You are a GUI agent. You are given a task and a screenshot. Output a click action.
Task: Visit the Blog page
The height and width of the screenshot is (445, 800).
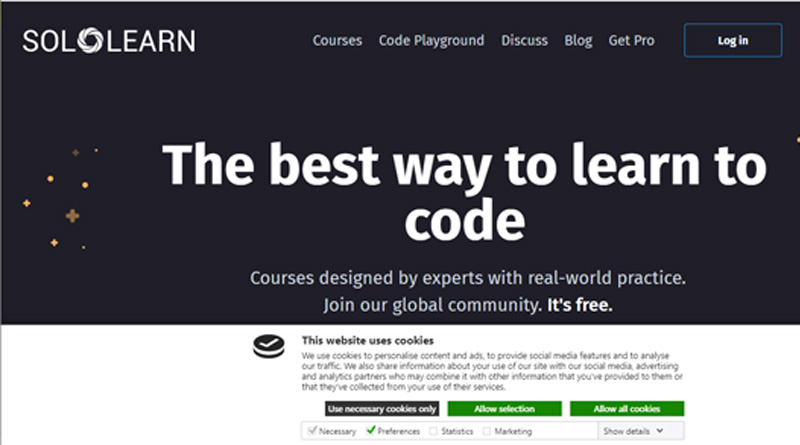(x=578, y=41)
